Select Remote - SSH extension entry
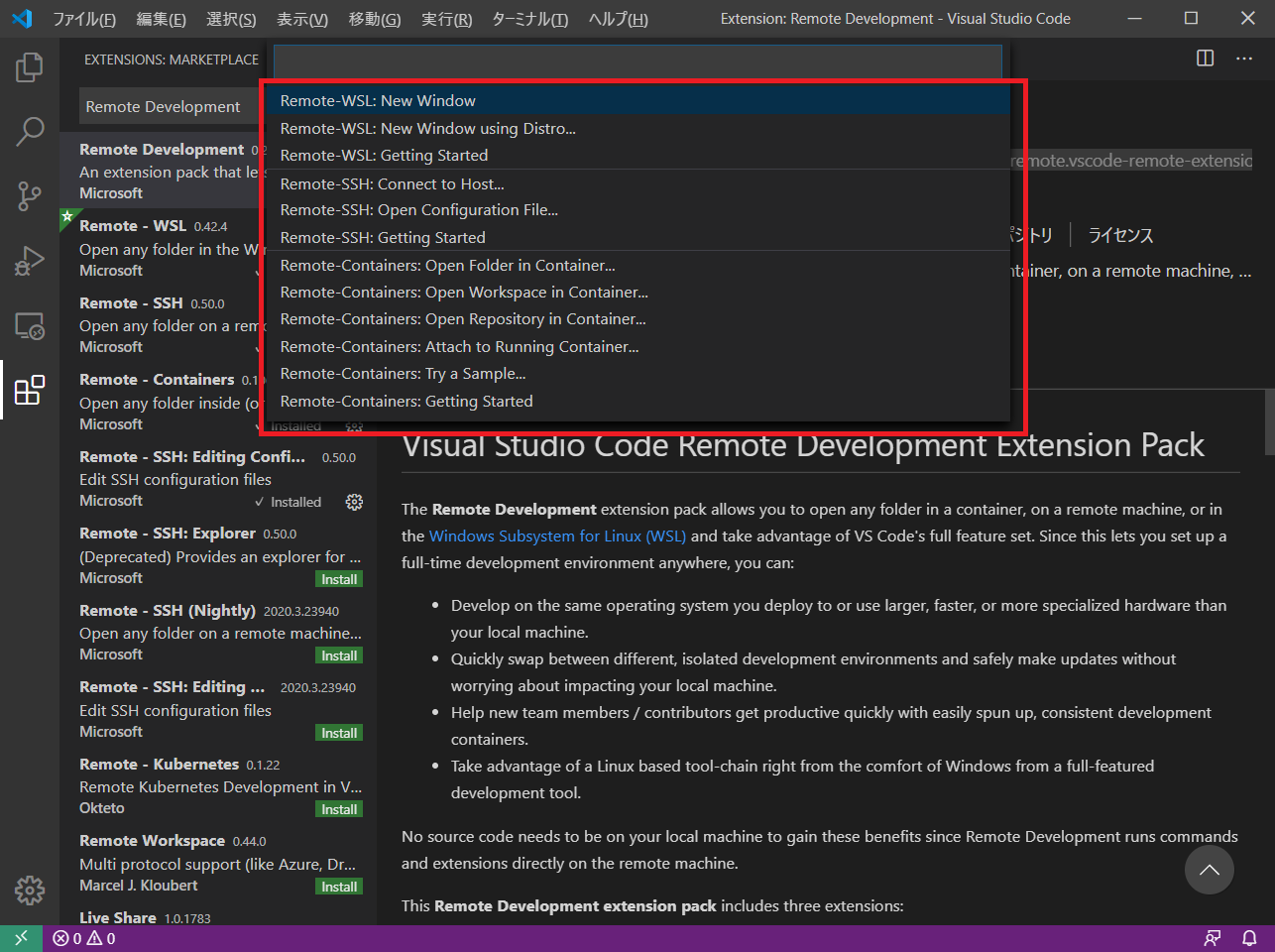 tap(164, 325)
